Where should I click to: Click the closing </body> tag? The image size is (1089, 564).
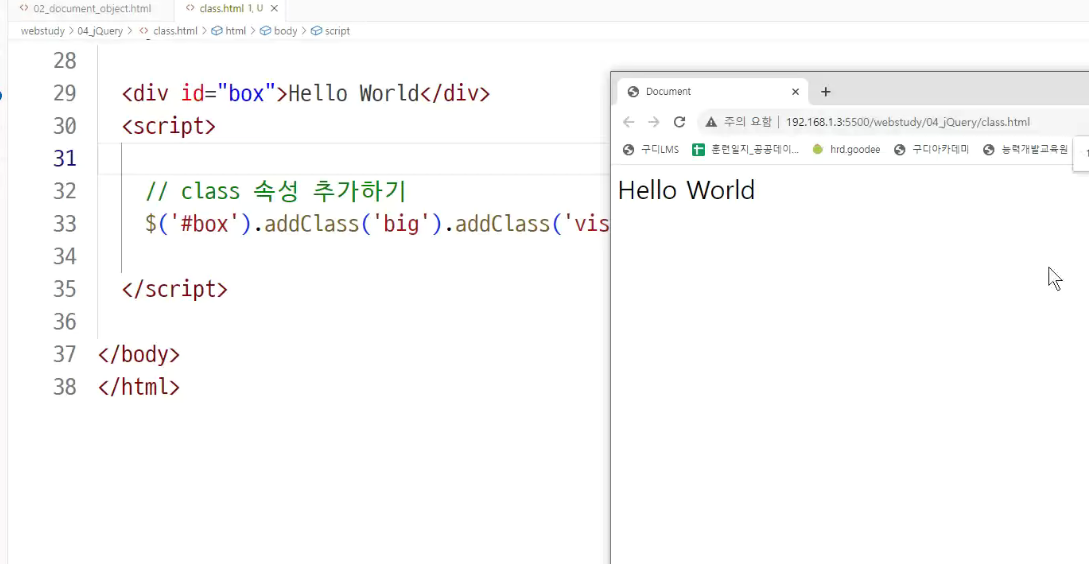click(x=139, y=354)
